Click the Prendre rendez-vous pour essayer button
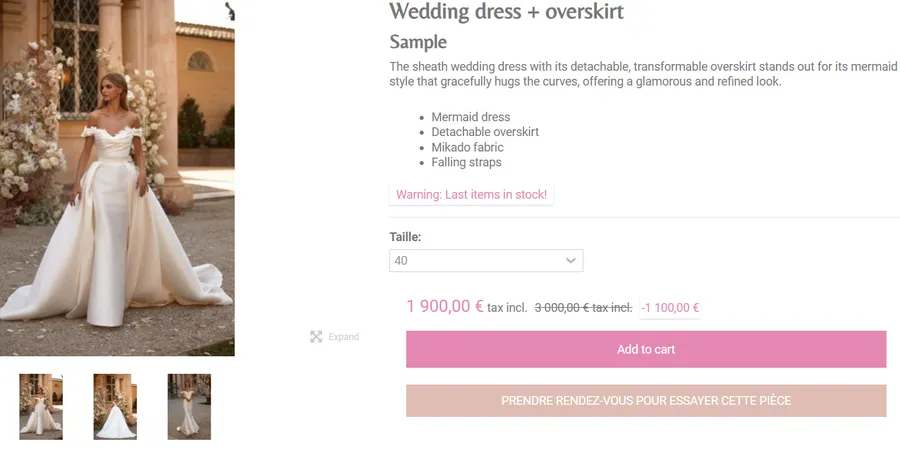Screen dimensions: 900x458 (x=646, y=401)
